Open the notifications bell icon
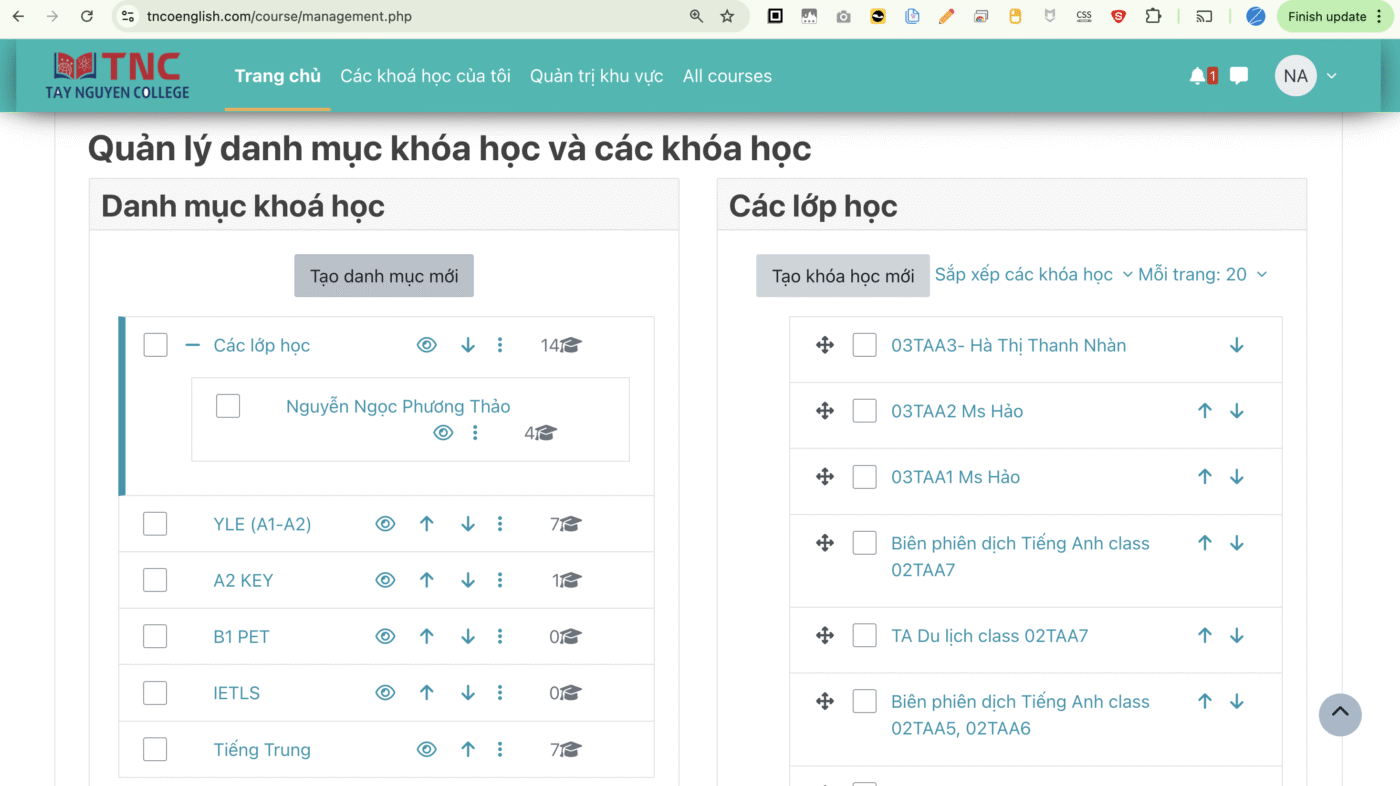Viewport: 1400px width, 786px height. point(1197,76)
